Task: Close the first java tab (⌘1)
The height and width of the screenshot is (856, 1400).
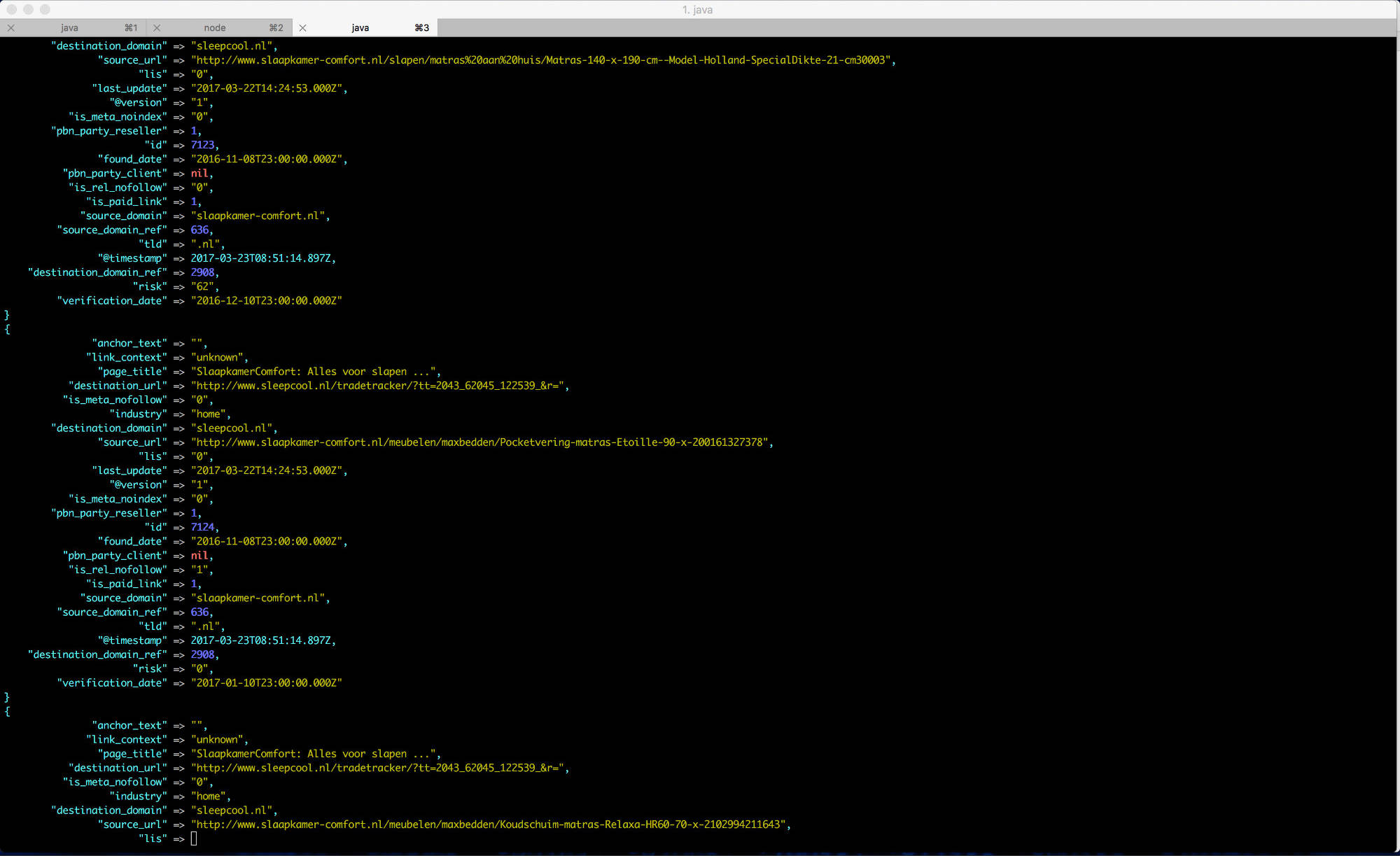Action: tap(11, 28)
